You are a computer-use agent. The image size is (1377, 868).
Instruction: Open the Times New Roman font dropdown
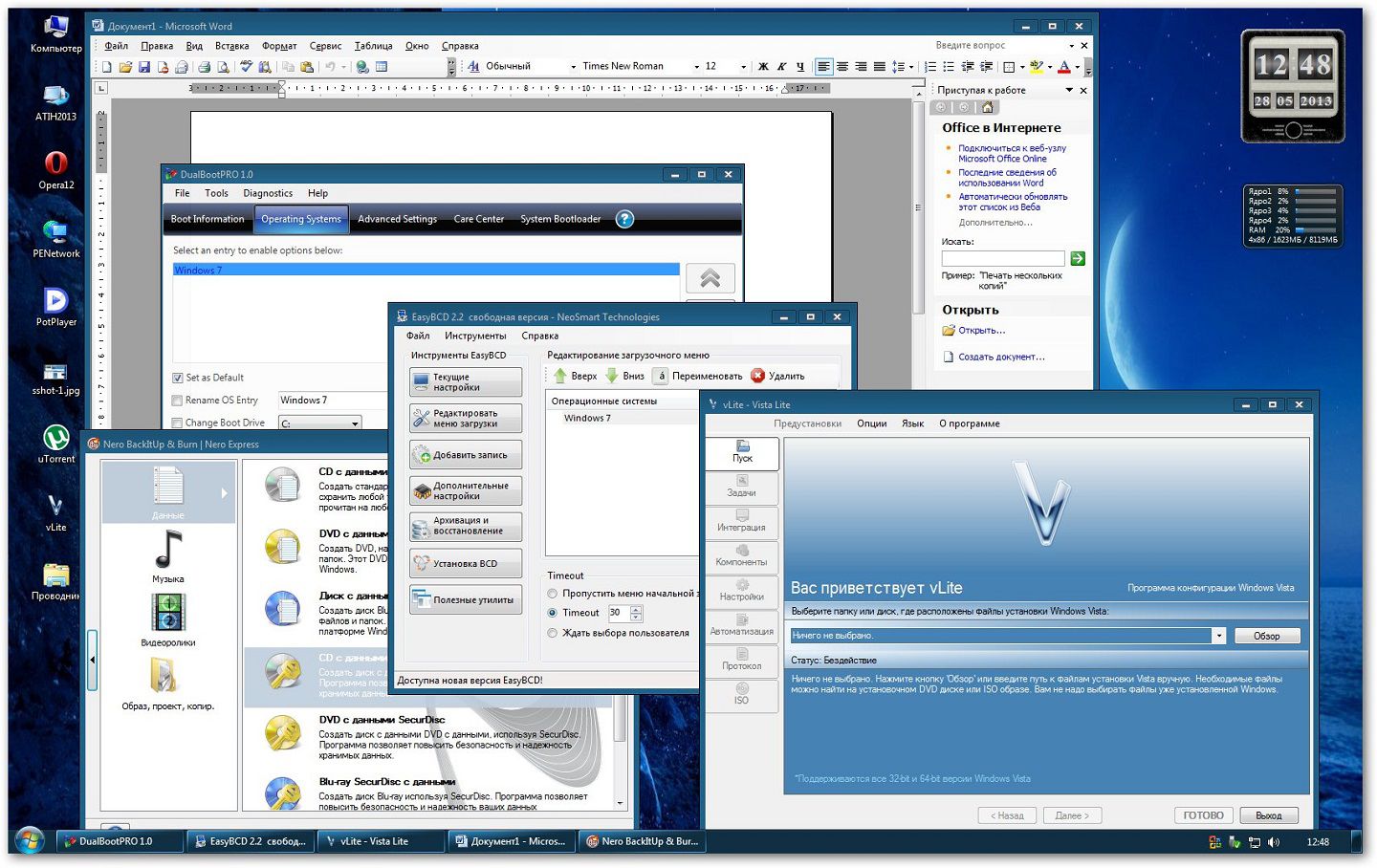(696, 67)
